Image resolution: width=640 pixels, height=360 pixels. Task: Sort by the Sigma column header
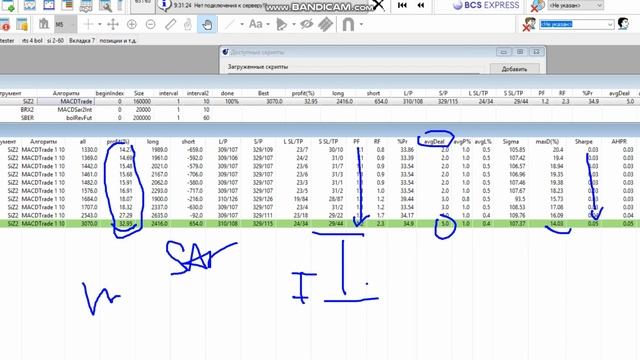pyautogui.click(x=511, y=142)
